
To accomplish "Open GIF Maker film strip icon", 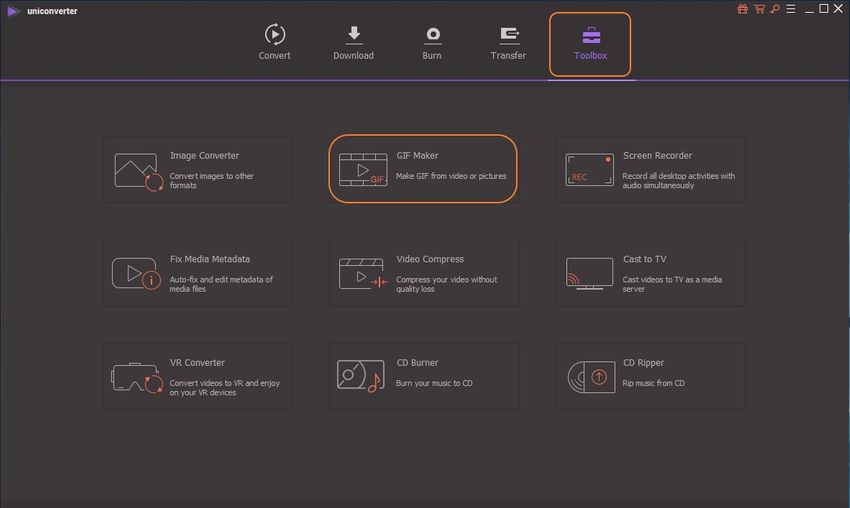I will [362, 170].
